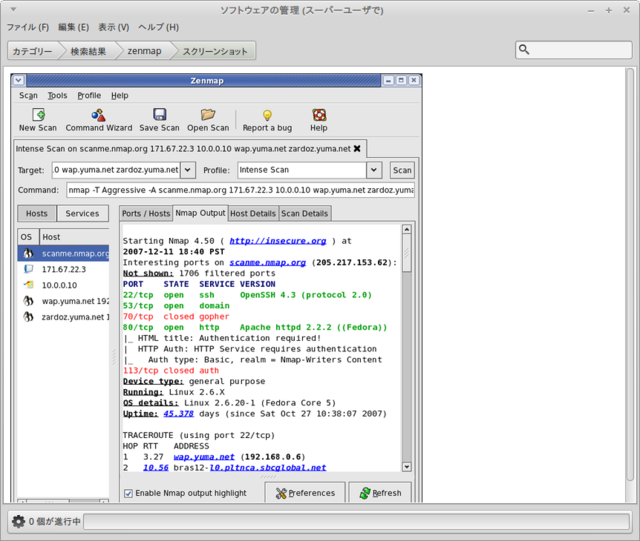
Task: Open the Zenmap window menu arrow icon
Action: [18, 80]
